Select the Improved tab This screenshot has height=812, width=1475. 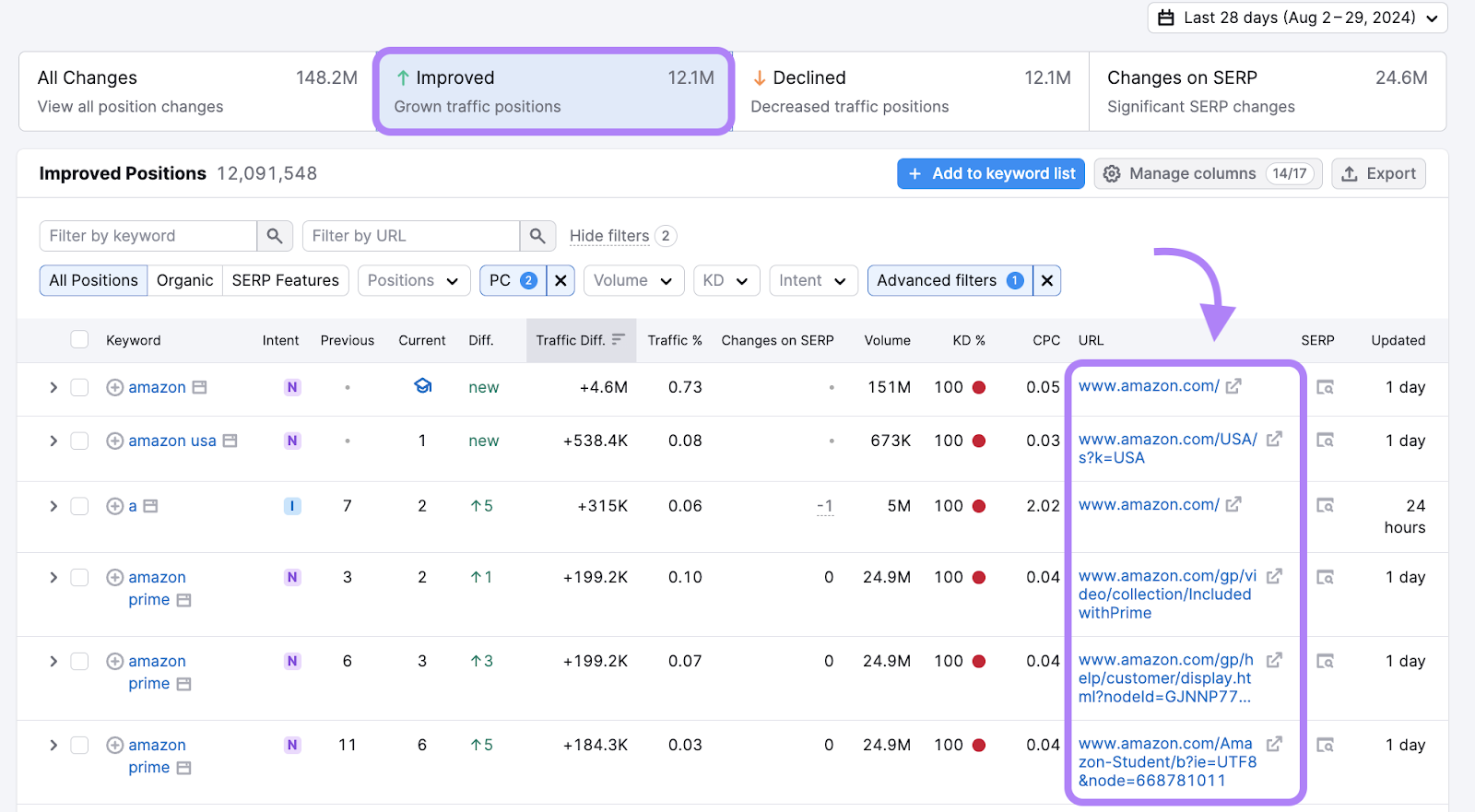pos(554,91)
